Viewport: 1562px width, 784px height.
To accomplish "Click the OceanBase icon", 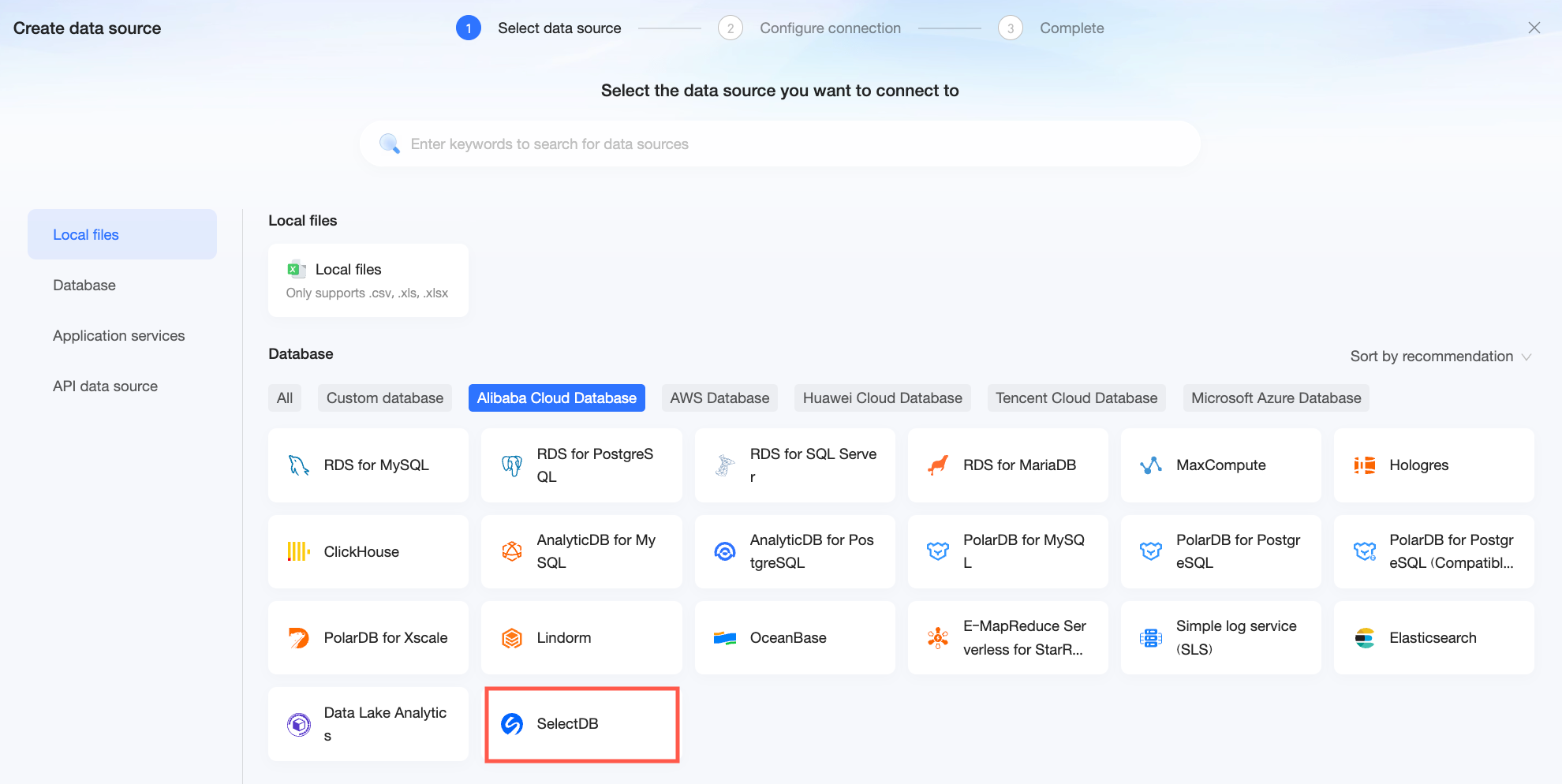I will (725, 637).
